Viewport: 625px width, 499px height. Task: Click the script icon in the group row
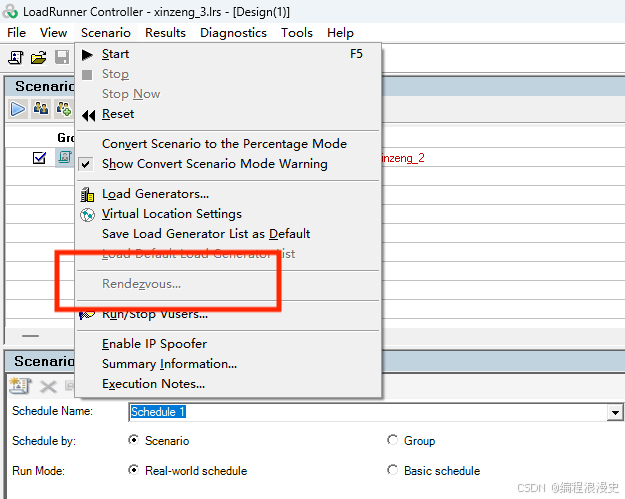click(x=65, y=157)
